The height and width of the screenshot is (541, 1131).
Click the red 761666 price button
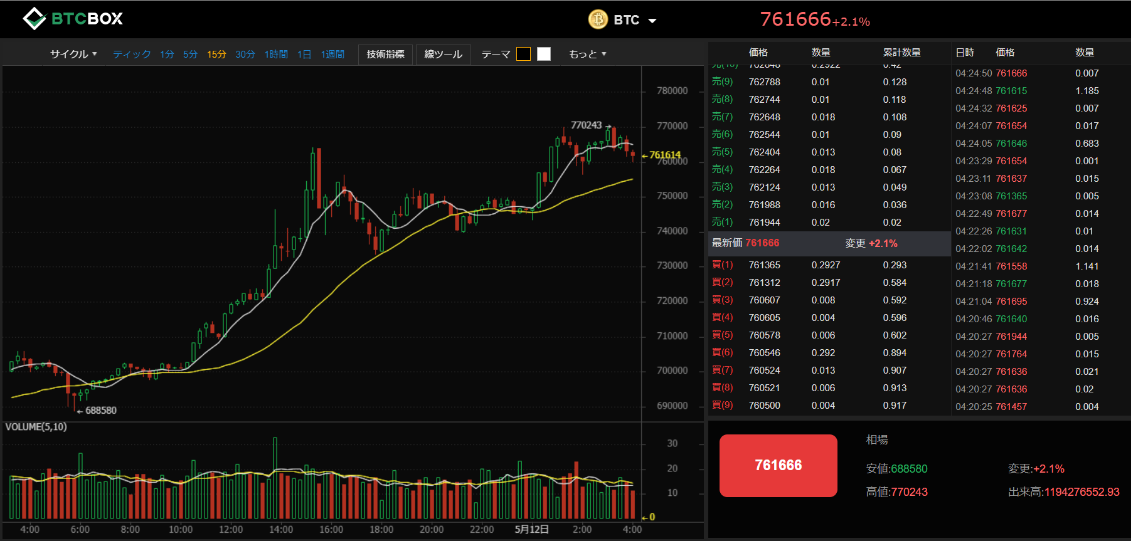tap(778, 465)
